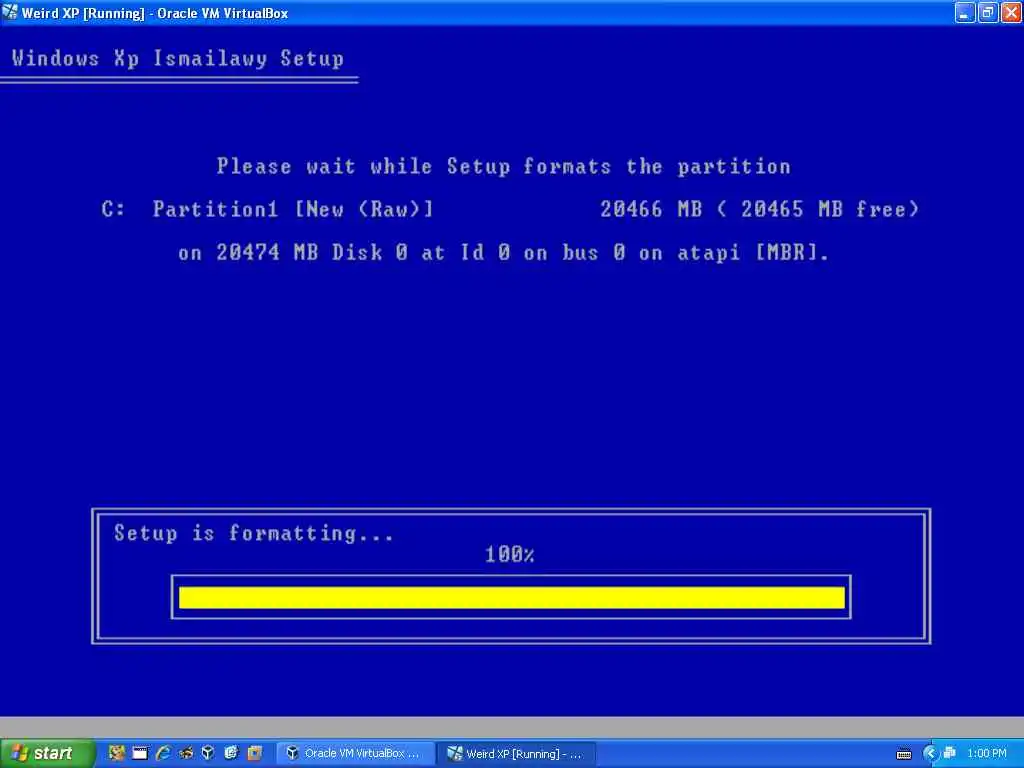Click the orange square quick launch icon
The image size is (1024, 768).
(255, 753)
